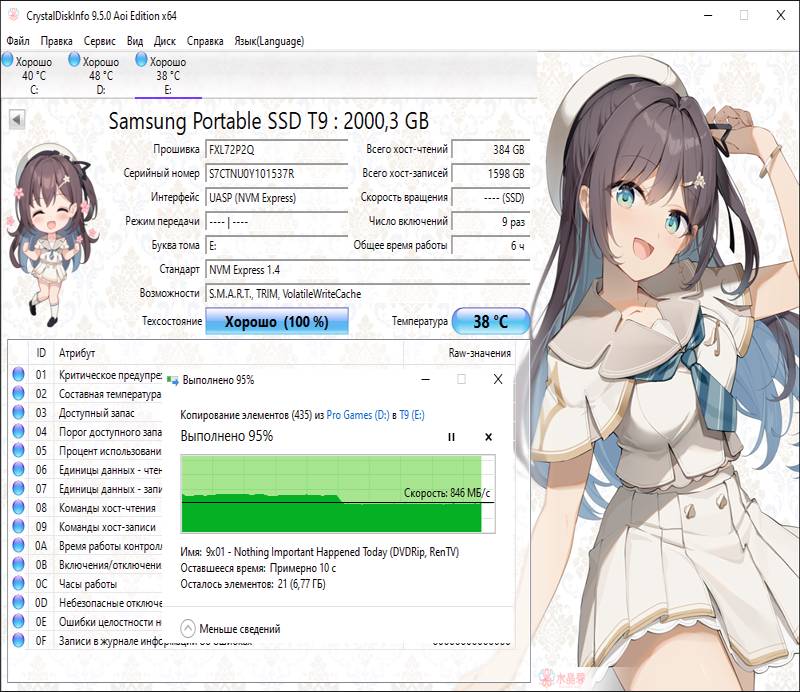This screenshot has height=692, width=800.
Task: Open the Сервис menu
Action: 100,41
